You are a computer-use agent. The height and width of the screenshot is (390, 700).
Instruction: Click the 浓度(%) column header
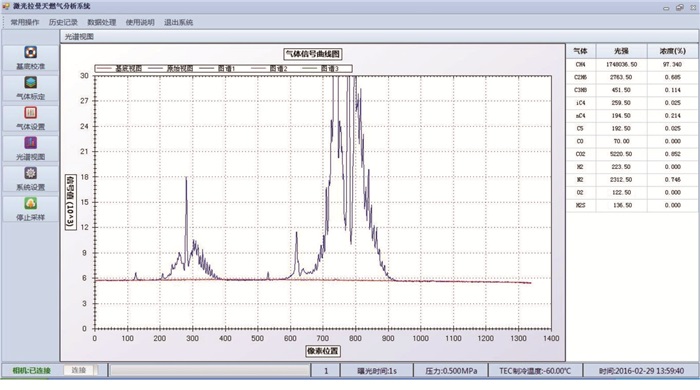click(x=672, y=51)
